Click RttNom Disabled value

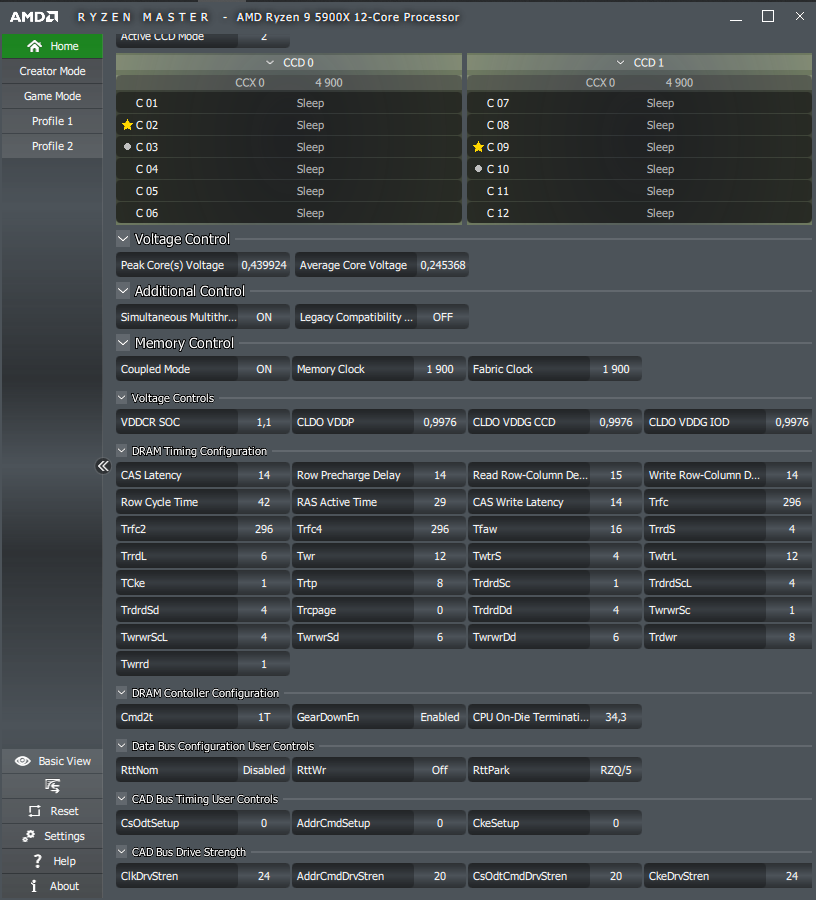[264, 770]
